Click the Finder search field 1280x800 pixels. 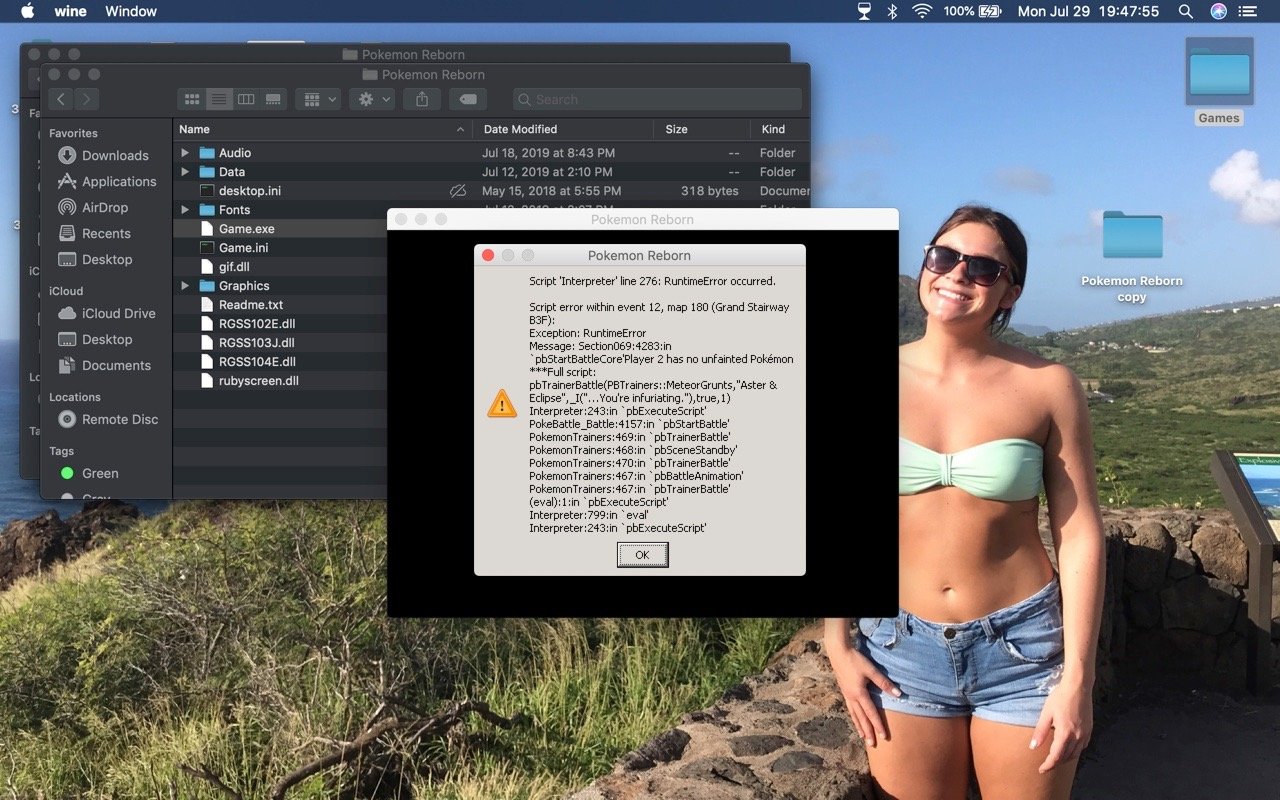pyautogui.click(x=657, y=99)
